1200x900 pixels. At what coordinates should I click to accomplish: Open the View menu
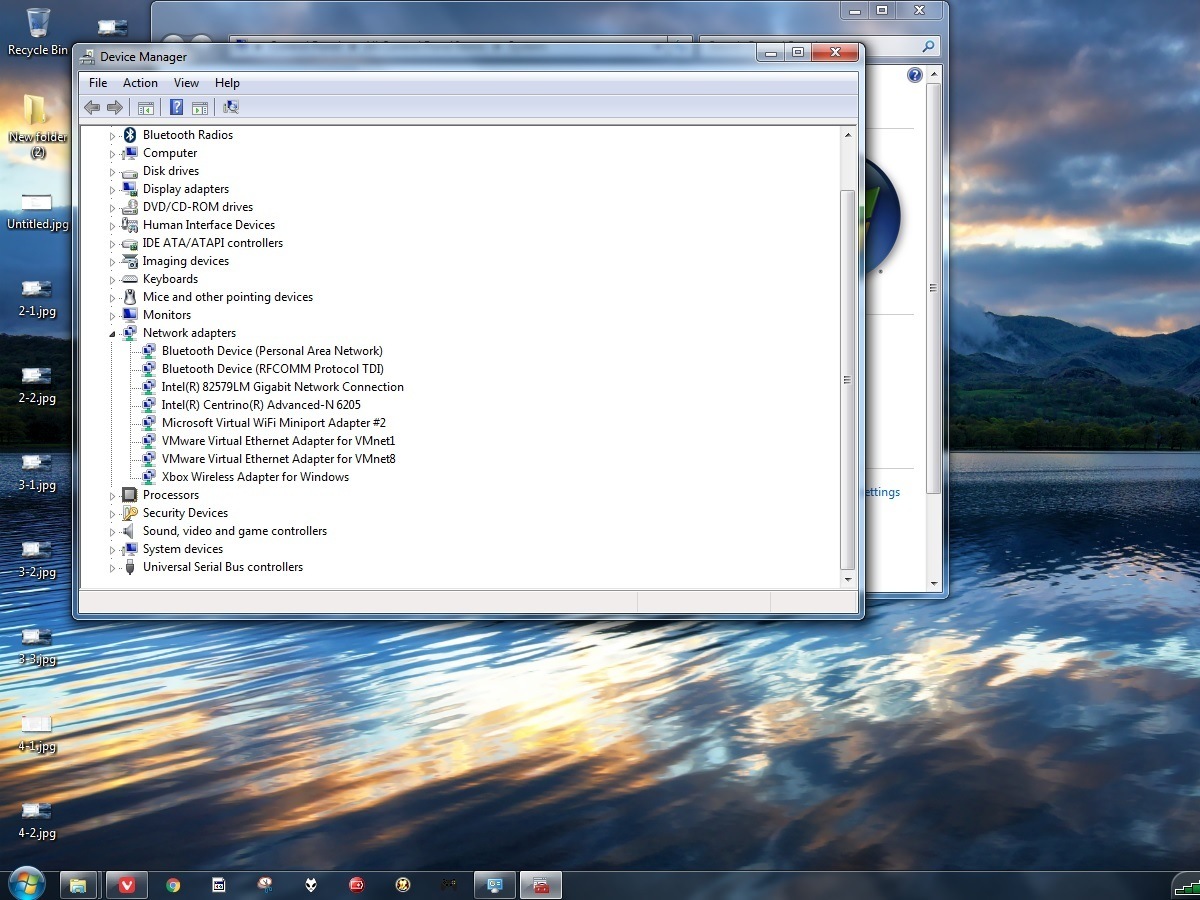[x=186, y=83]
